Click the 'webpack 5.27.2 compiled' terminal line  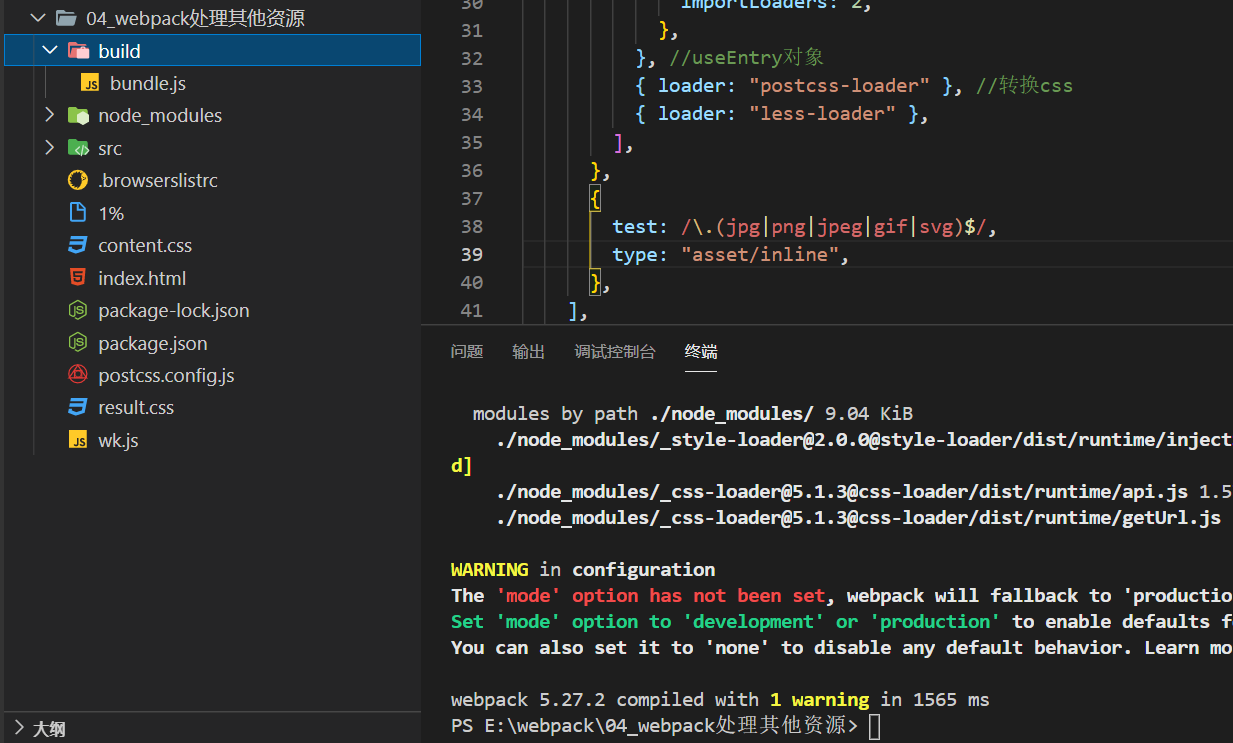tap(720, 699)
